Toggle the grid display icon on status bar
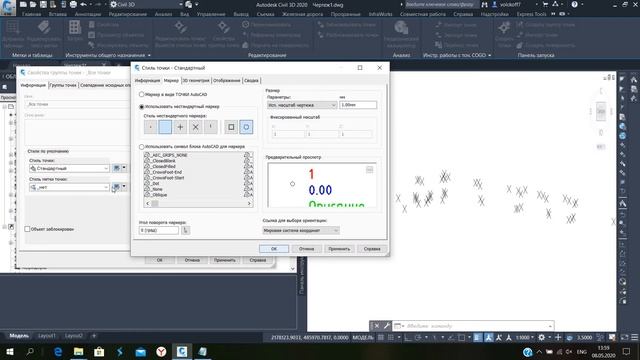 (381, 338)
